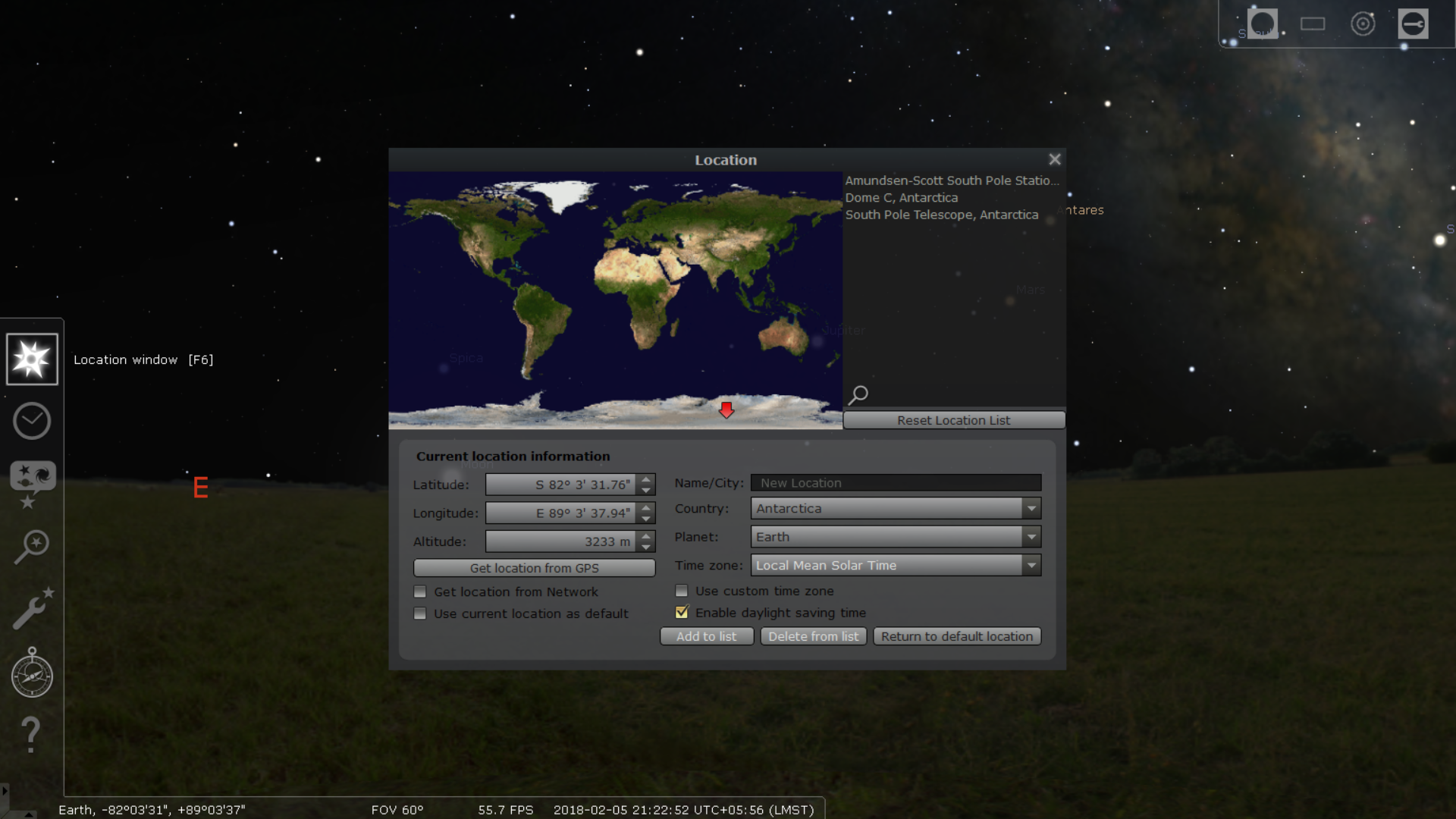The width and height of the screenshot is (1456, 819).
Task: Click the FOV 60° status text
Action: 397,810
